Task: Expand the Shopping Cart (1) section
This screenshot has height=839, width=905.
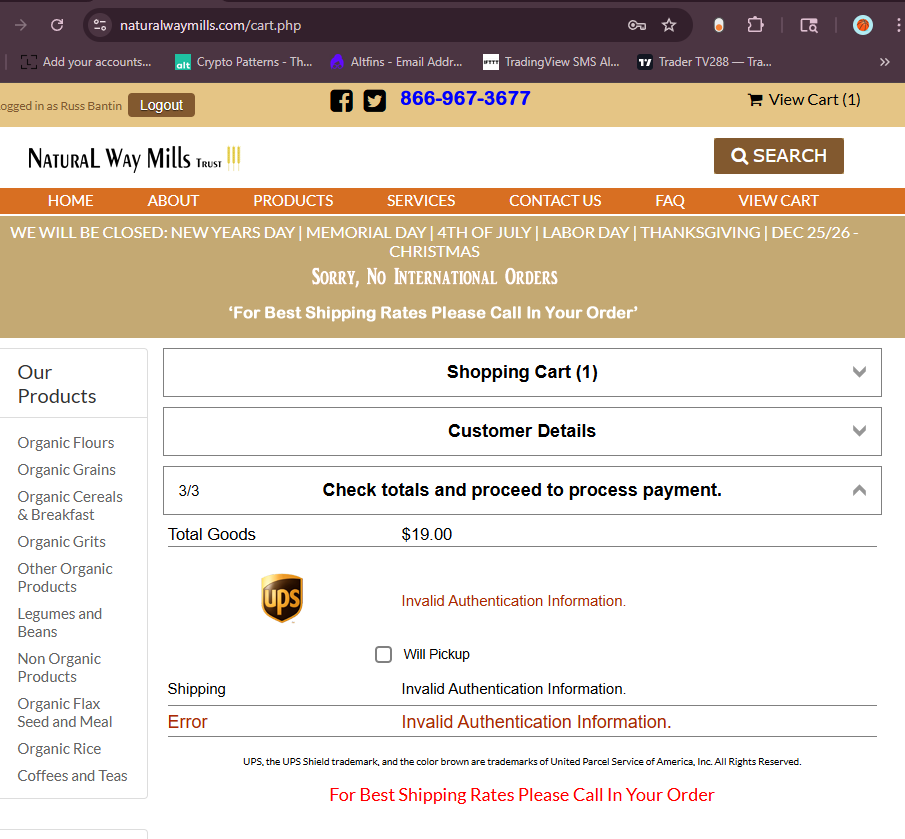Action: pyautogui.click(x=522, y=372)
